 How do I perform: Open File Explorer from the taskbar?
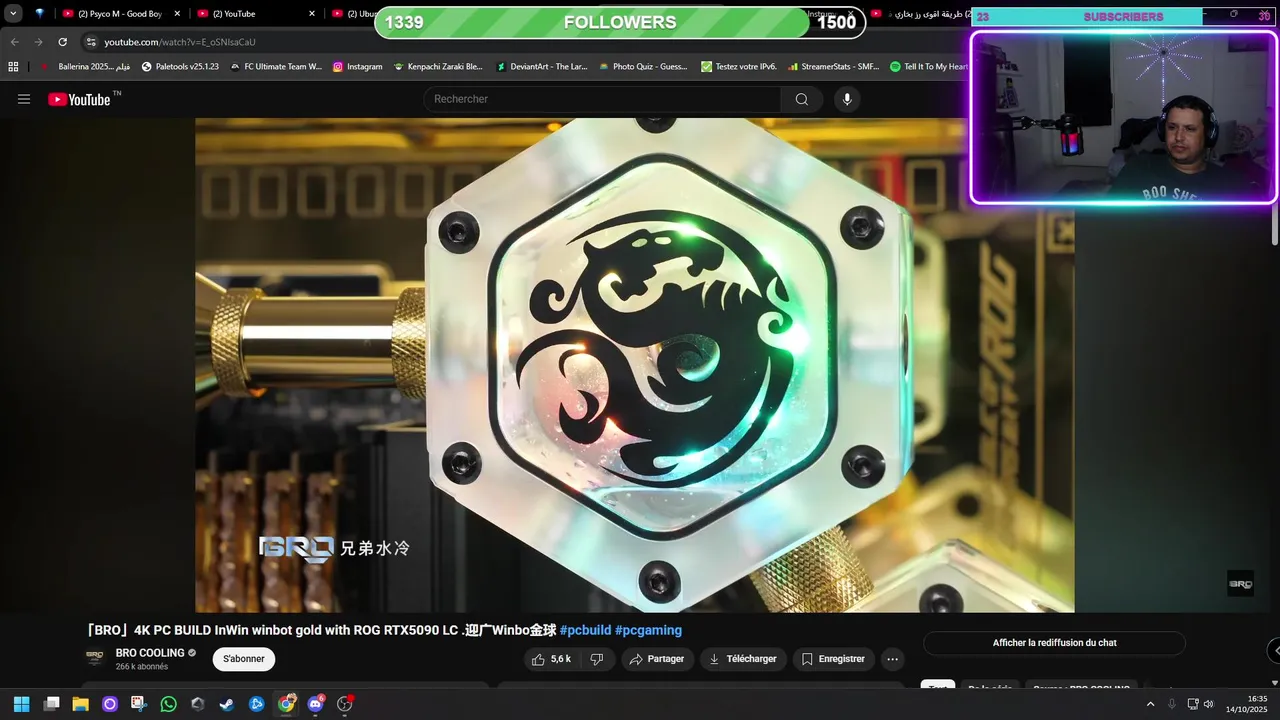tap(80, 704)
